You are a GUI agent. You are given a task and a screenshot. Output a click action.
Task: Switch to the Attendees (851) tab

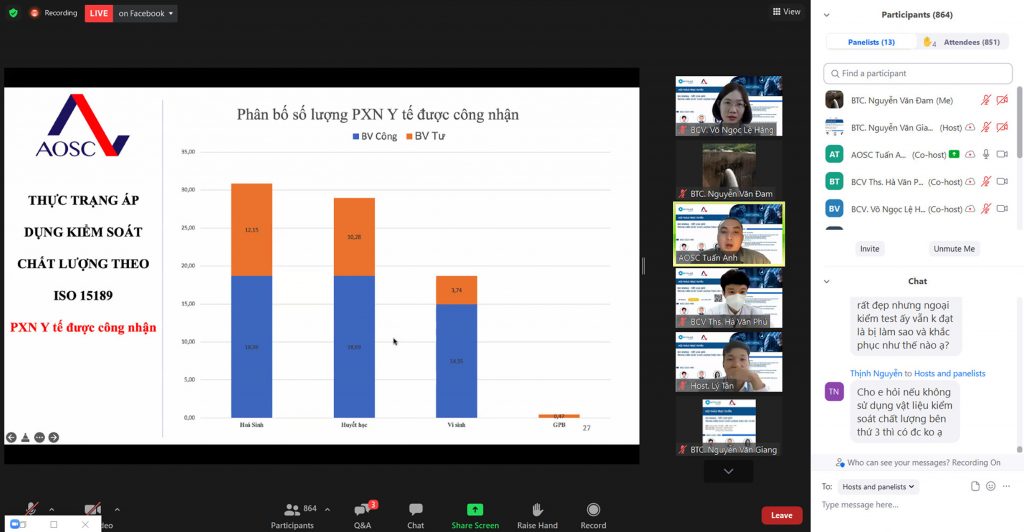click(963, 42)
